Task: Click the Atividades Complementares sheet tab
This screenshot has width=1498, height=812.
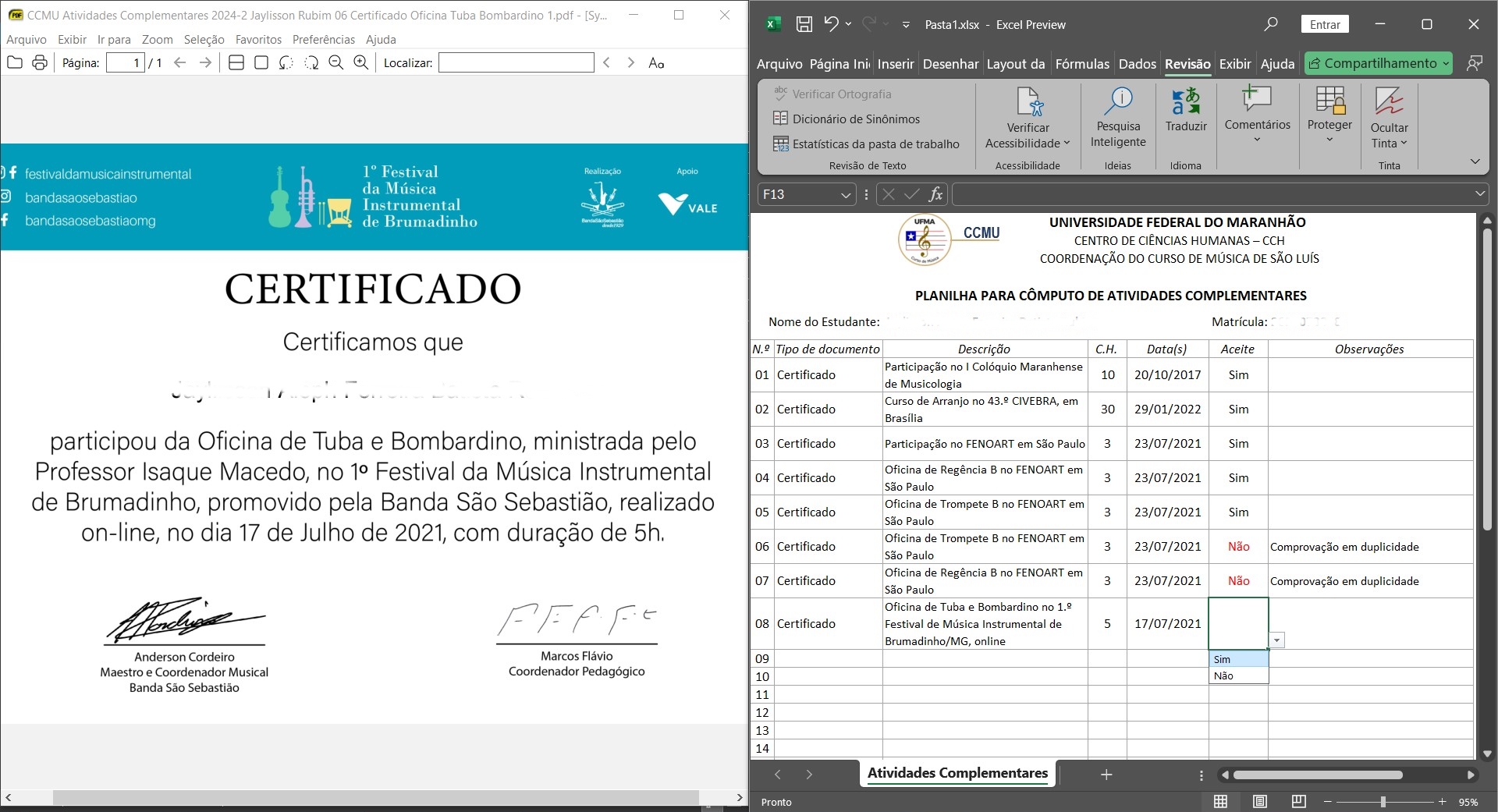Action: click(957, 773)
